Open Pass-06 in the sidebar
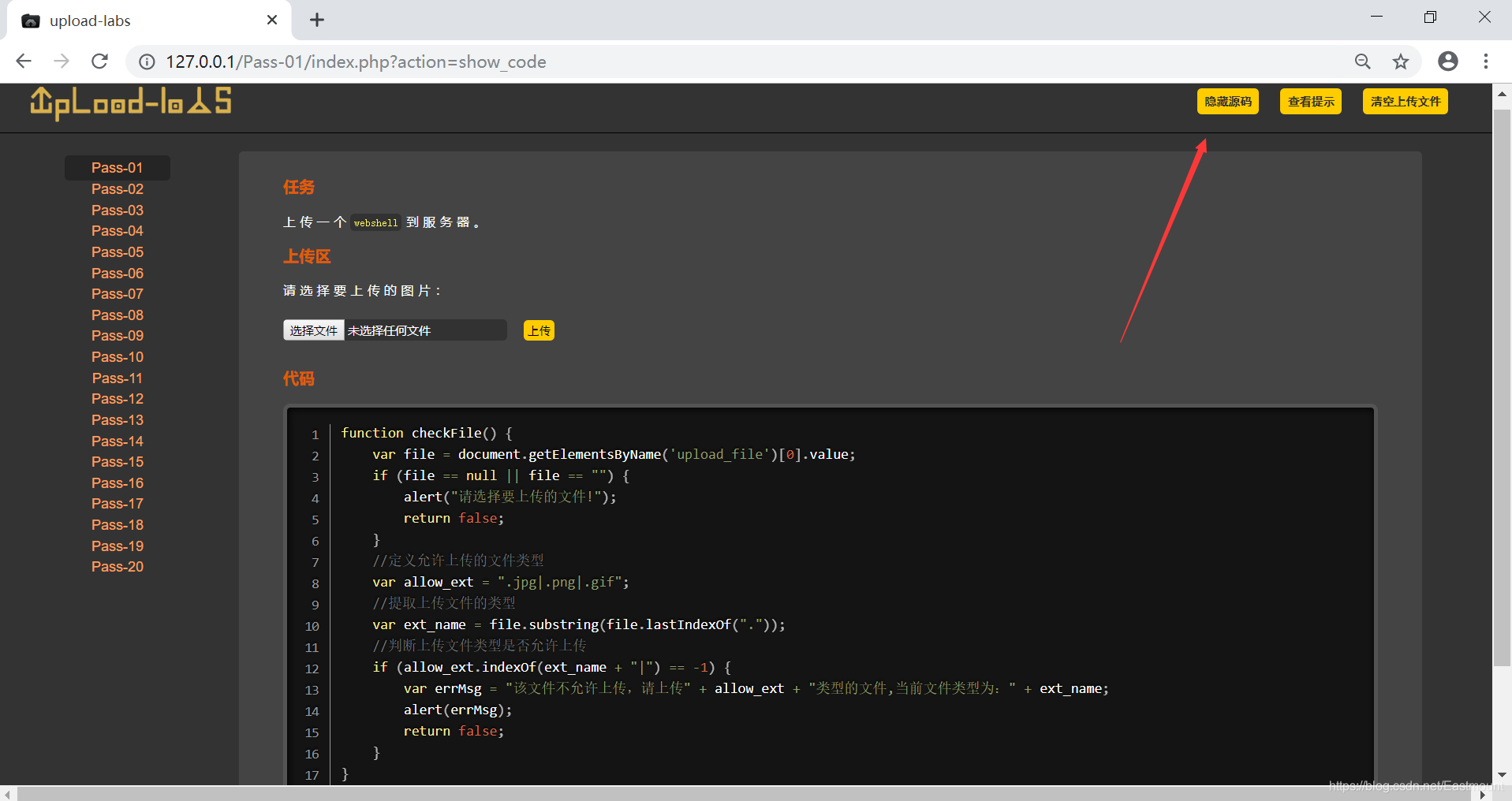The height and width of the screenshot is (801, 1512). click(x=118, y=274)
